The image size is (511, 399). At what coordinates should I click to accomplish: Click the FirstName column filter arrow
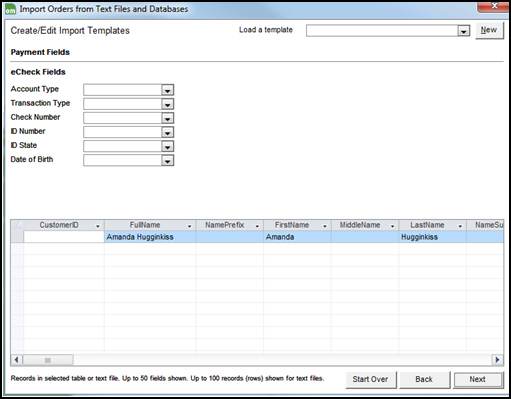[325, 226]
